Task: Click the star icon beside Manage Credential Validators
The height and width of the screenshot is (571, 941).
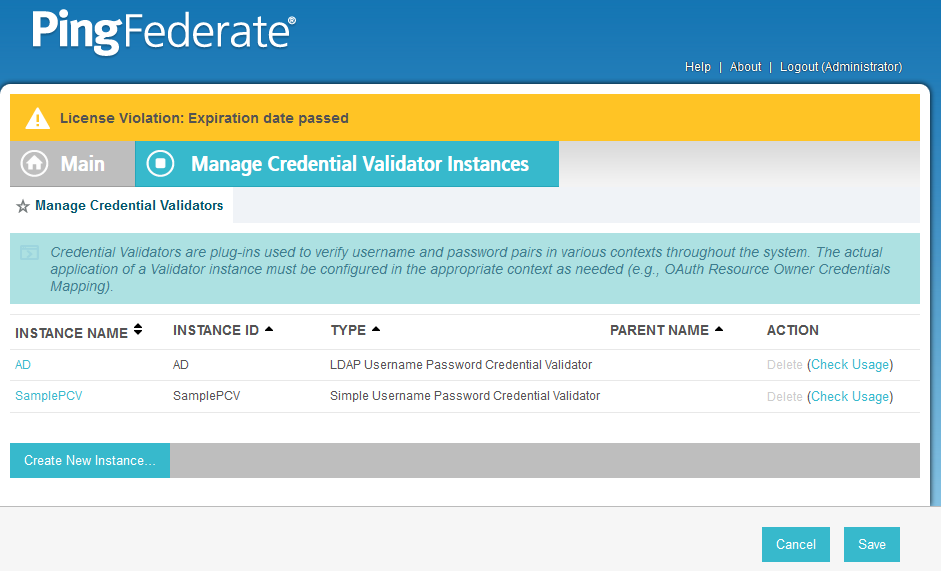Action: point(23,207)
